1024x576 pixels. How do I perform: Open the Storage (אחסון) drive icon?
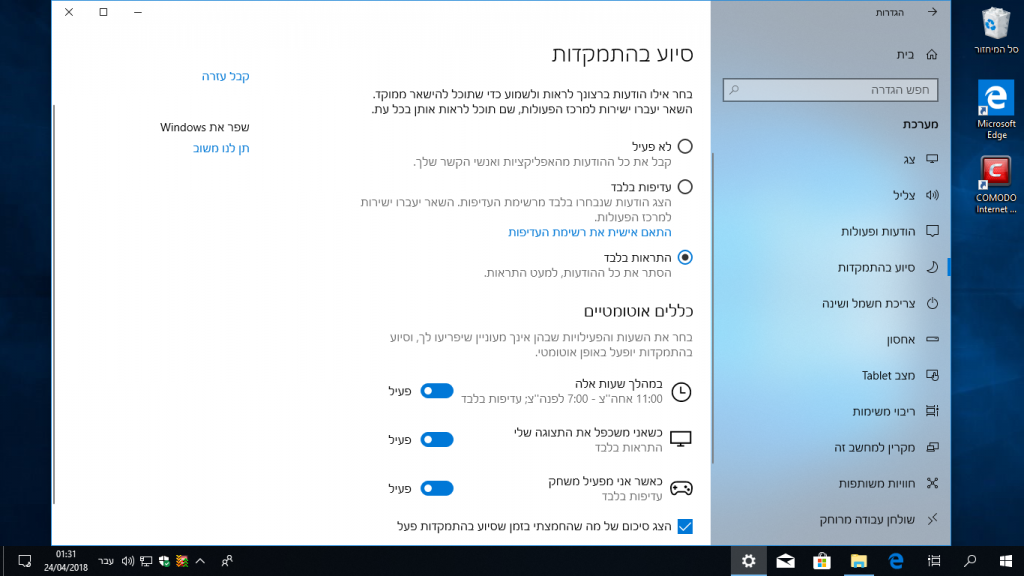tap(932, 340)
